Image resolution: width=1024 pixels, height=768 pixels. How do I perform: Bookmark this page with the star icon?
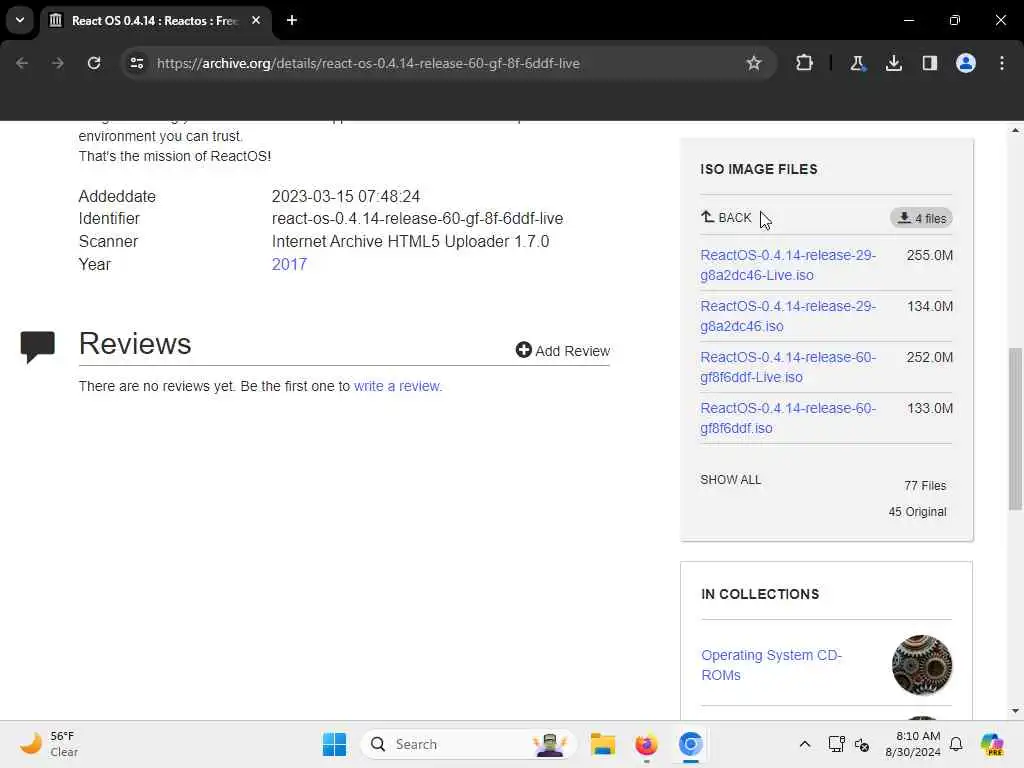(x=754, y=63)
